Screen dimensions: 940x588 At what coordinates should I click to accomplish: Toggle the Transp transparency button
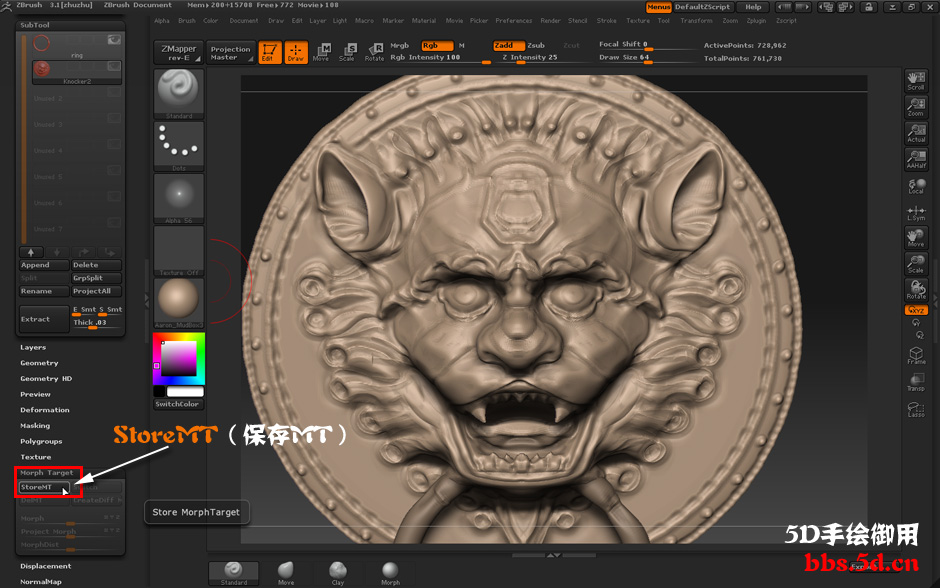[x=916, y=382]
